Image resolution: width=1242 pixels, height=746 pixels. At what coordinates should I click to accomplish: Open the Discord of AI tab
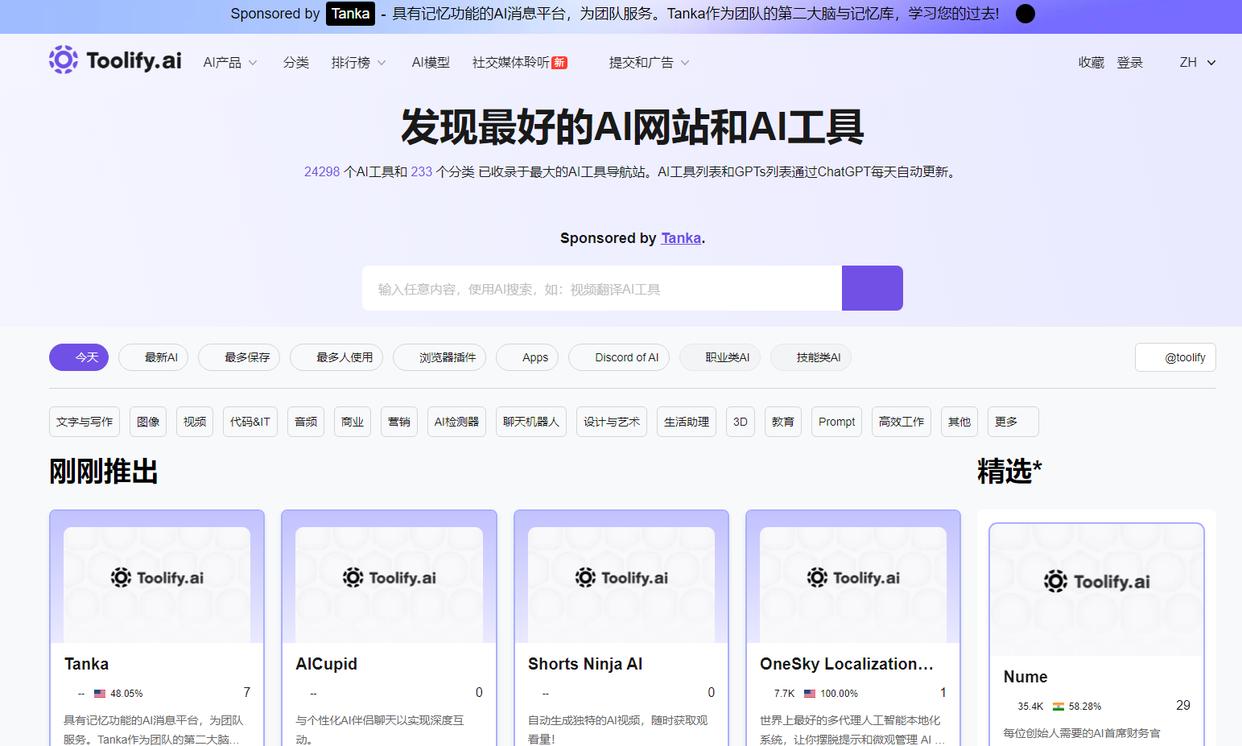click(x=619, y=357)
